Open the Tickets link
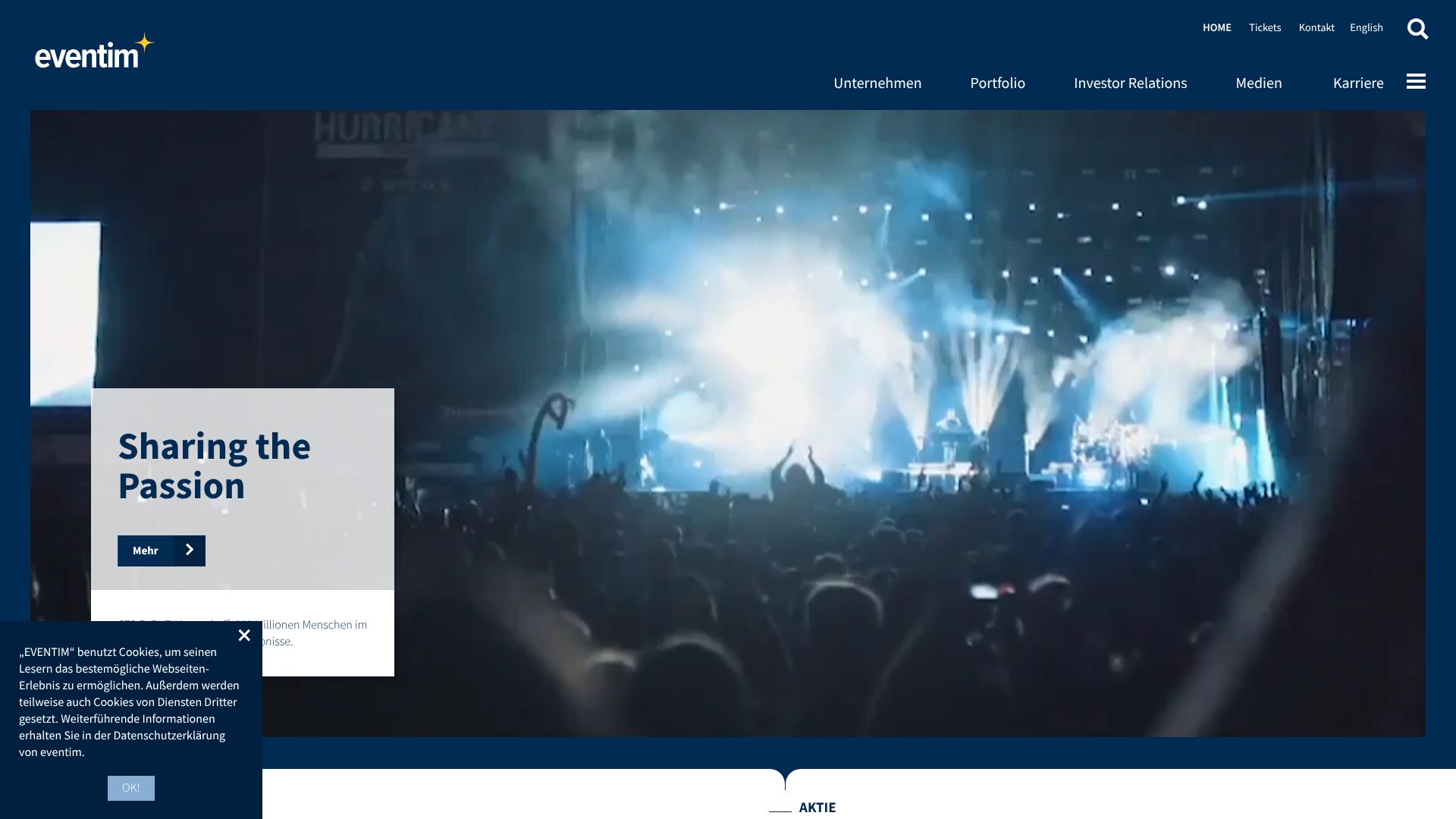This screenshot has height=819, width=1456. [x=1265, y=27]
